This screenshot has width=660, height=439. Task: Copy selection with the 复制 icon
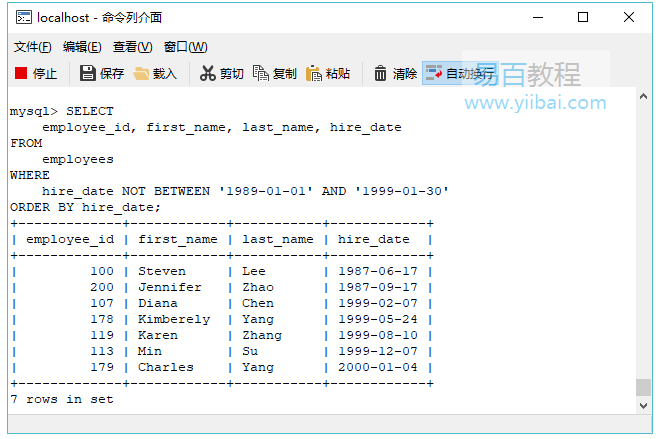point(261,73)
